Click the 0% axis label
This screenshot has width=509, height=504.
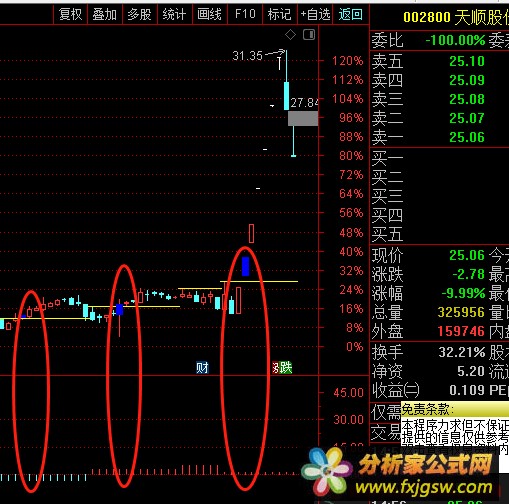355,347
